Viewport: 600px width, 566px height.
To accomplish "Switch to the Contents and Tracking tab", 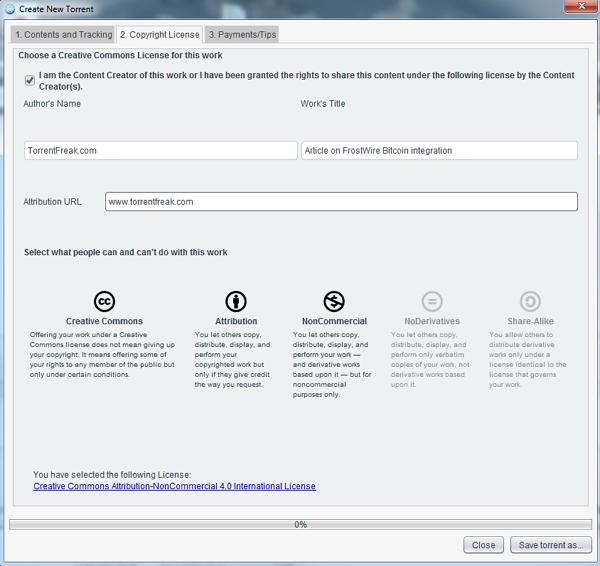I will click(x=63, y=34).
